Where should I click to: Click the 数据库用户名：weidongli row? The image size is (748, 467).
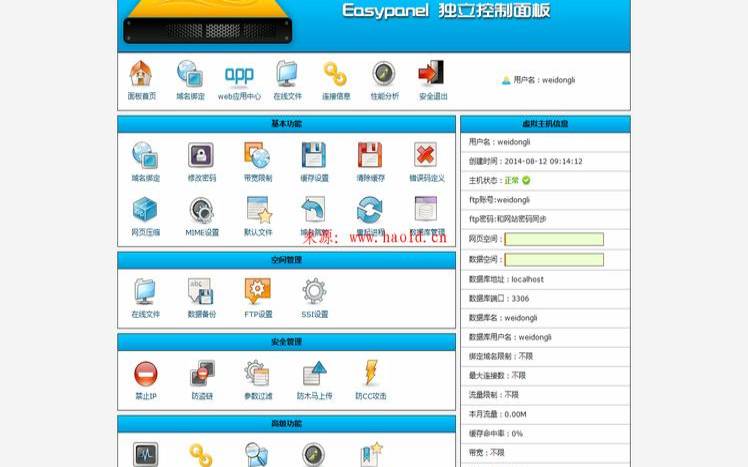coord(545,337)
